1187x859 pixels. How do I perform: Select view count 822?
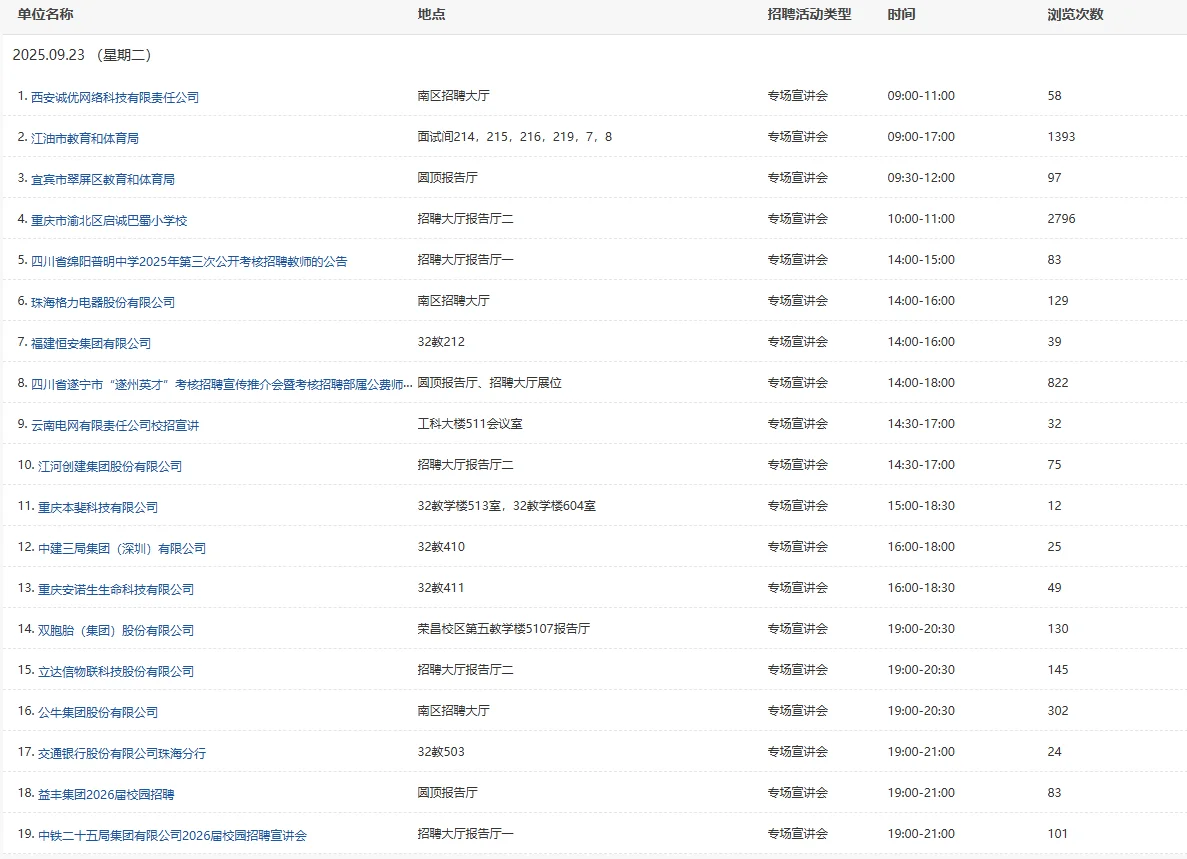click(x=1058, y=383)
